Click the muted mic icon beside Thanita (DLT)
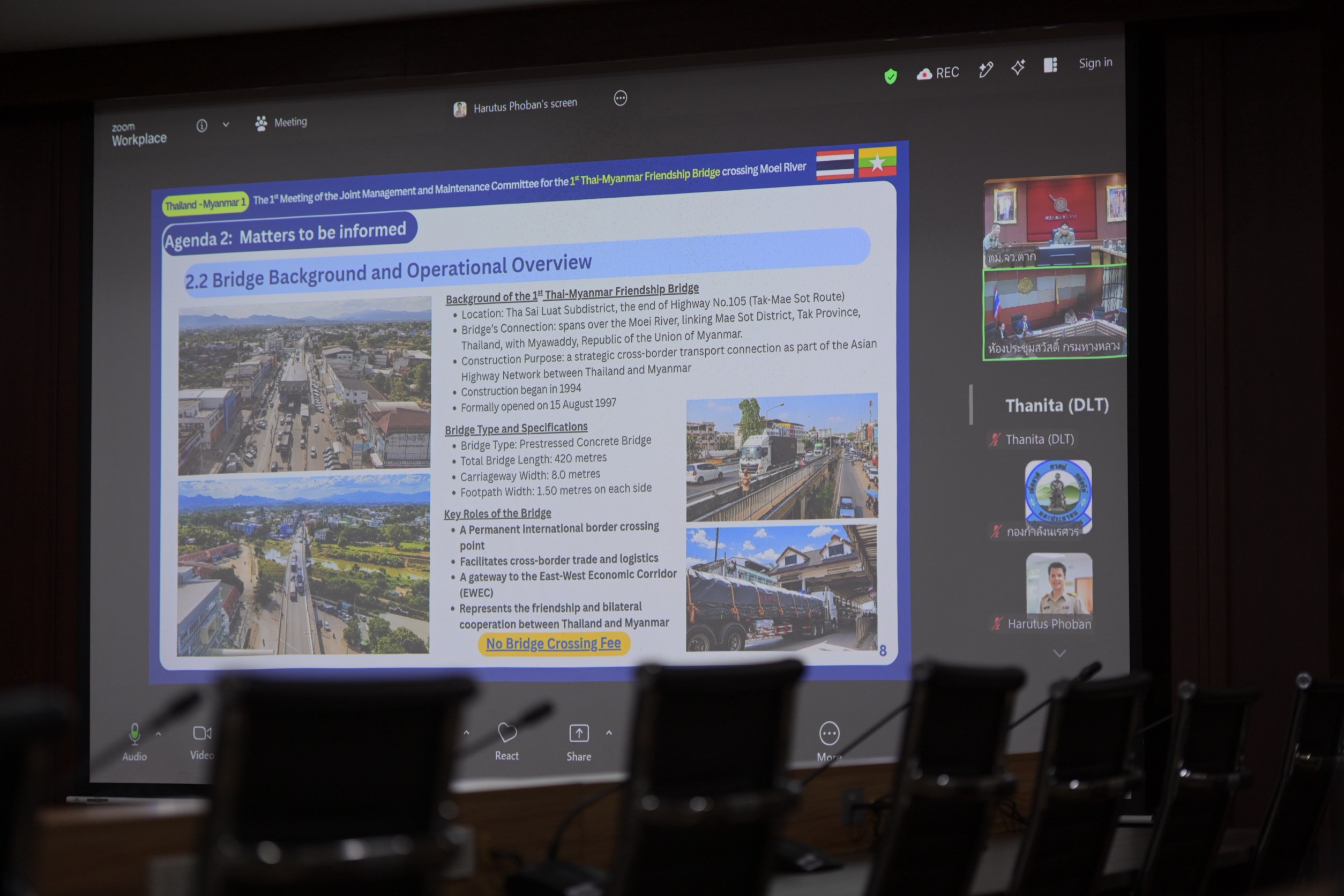Screen dimensions: 1344x896 [x=996, y=439]
